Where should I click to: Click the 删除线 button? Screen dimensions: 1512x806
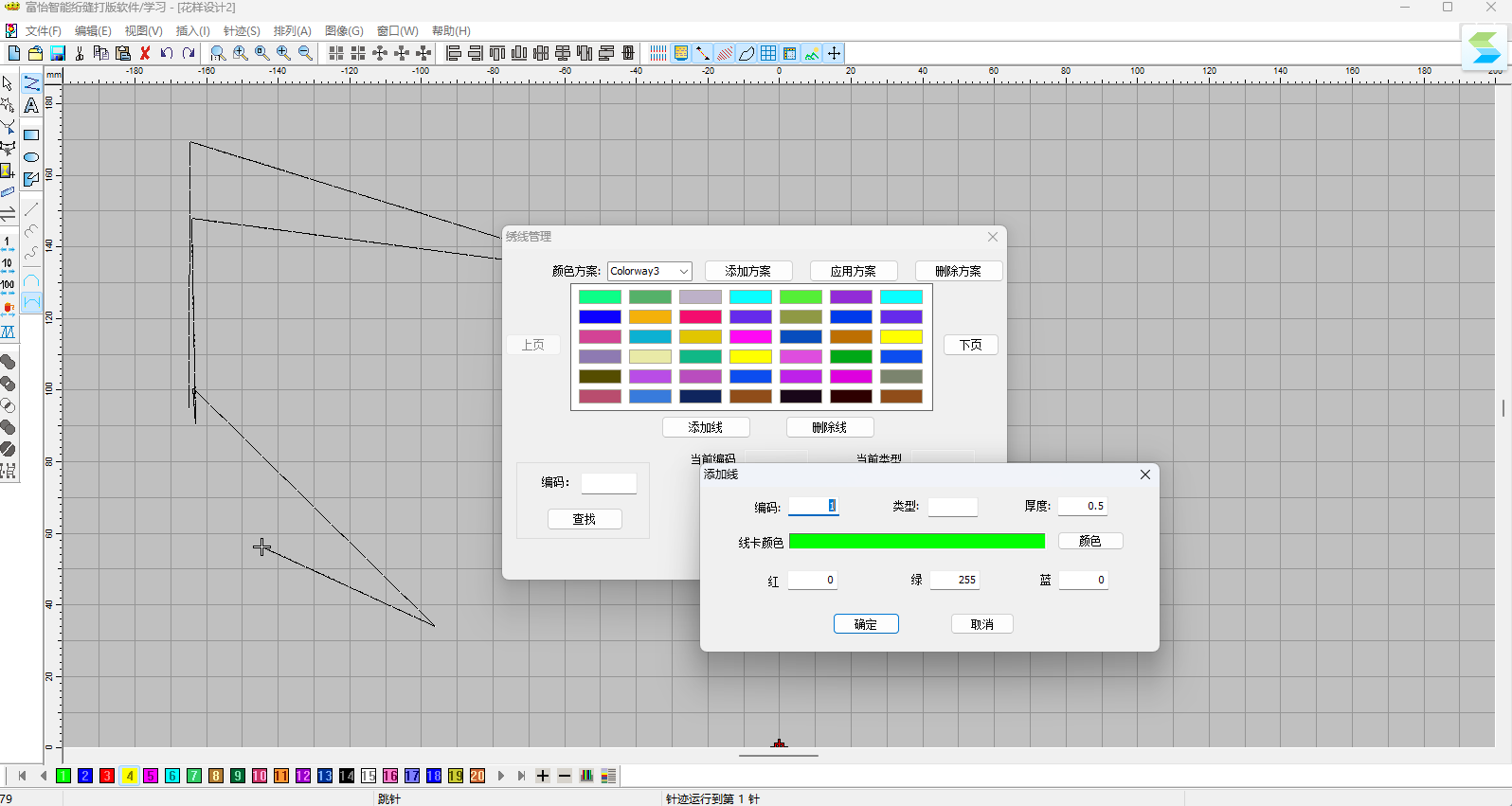pos(830,427)
